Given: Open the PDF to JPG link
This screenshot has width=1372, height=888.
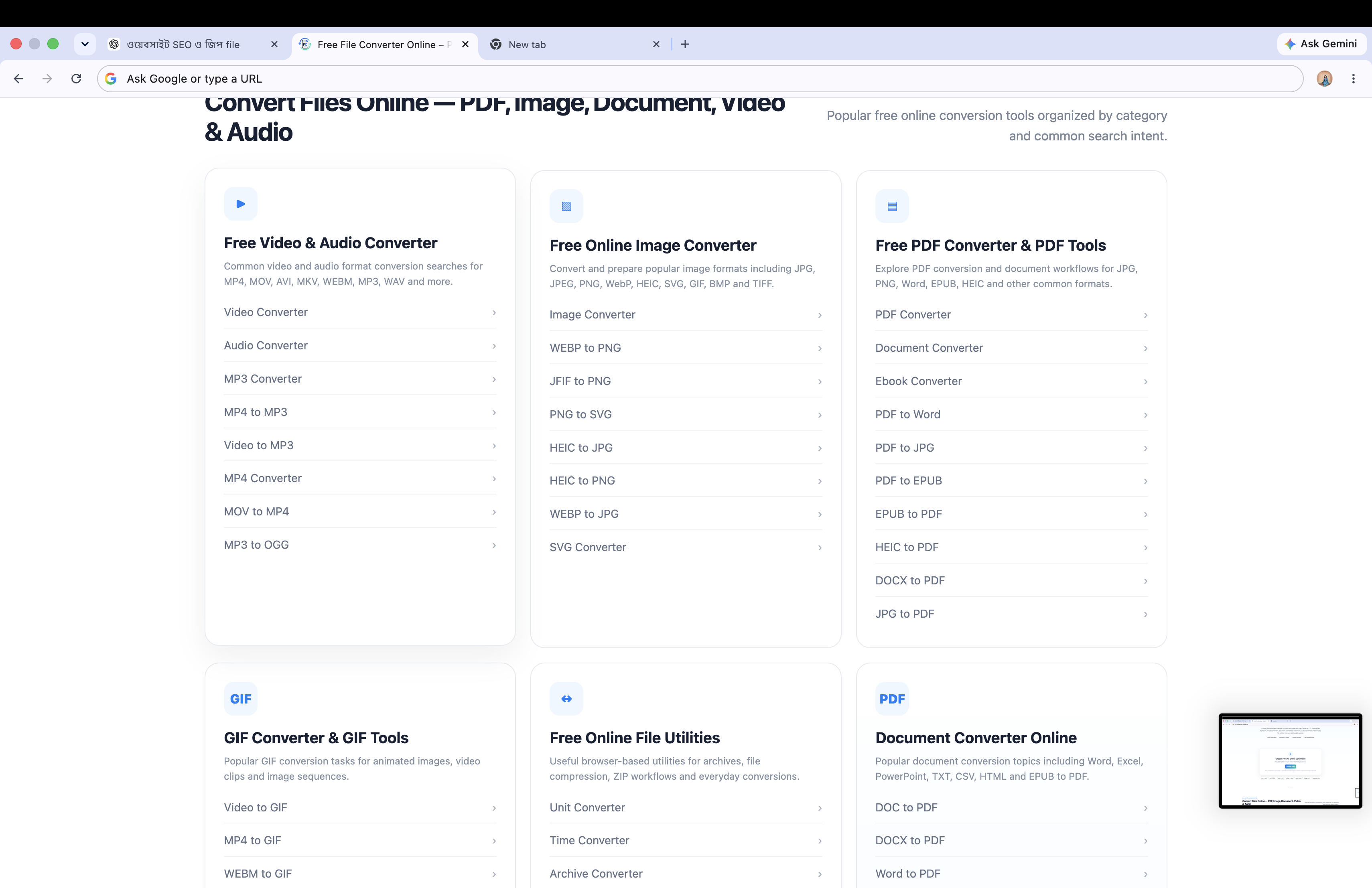Looking at the screenshot, I should click(1011, 448).
